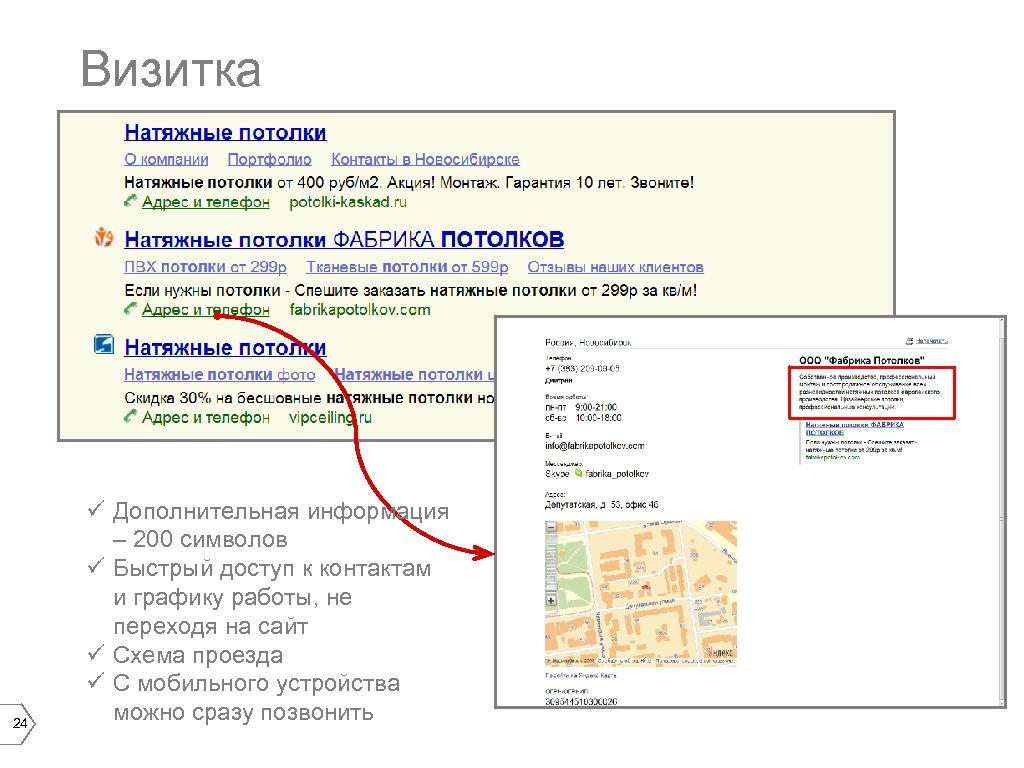Open 'Контакты в Новосибирске' link

click(x=425, y=159)
